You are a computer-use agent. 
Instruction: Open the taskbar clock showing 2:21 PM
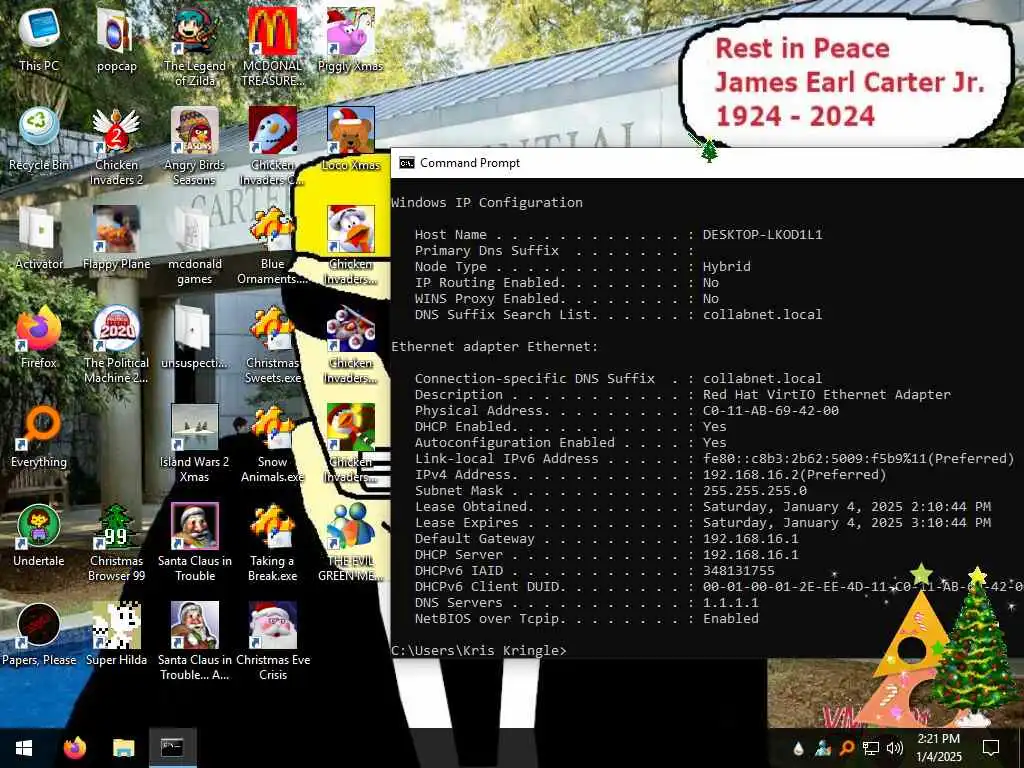tap(939, 748)
